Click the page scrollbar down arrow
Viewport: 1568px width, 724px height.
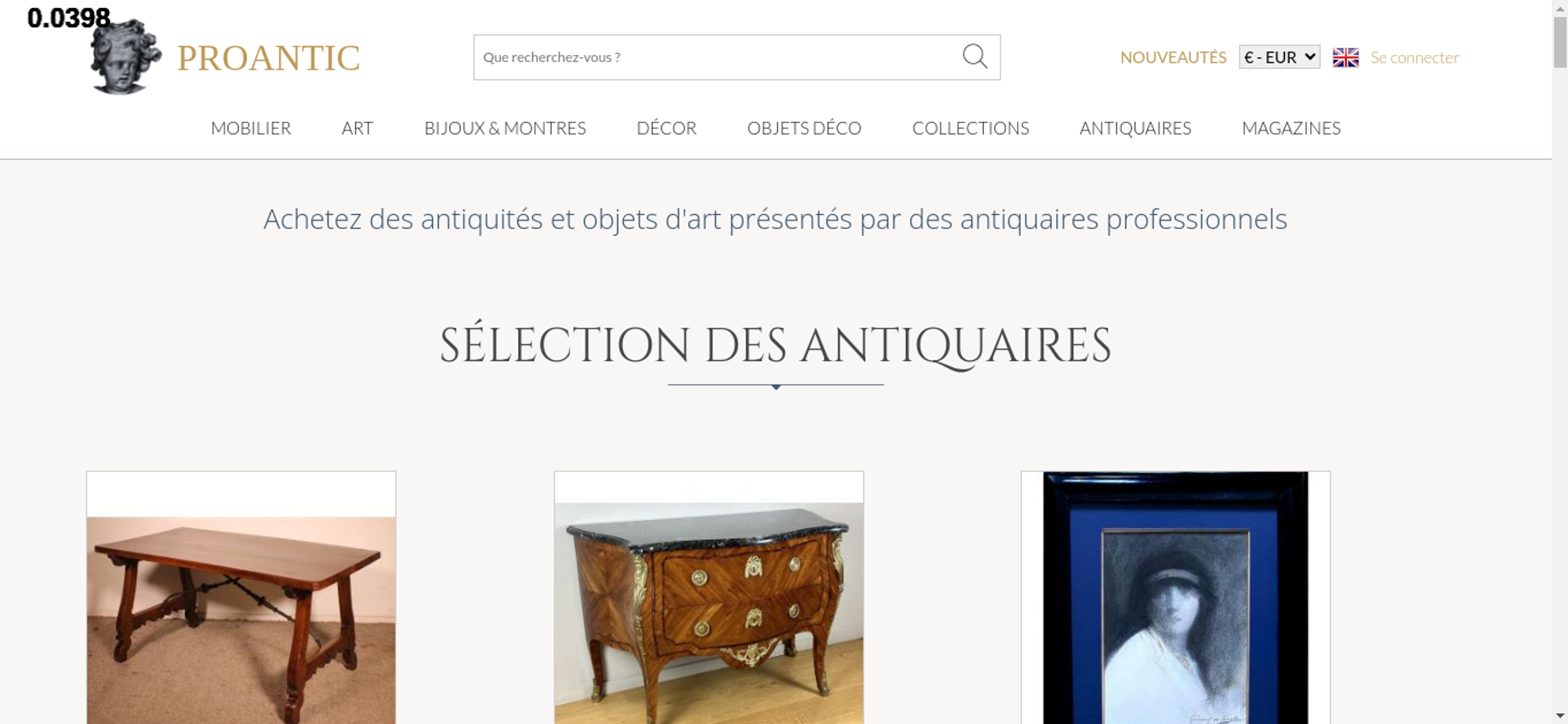pos(1559,715)
